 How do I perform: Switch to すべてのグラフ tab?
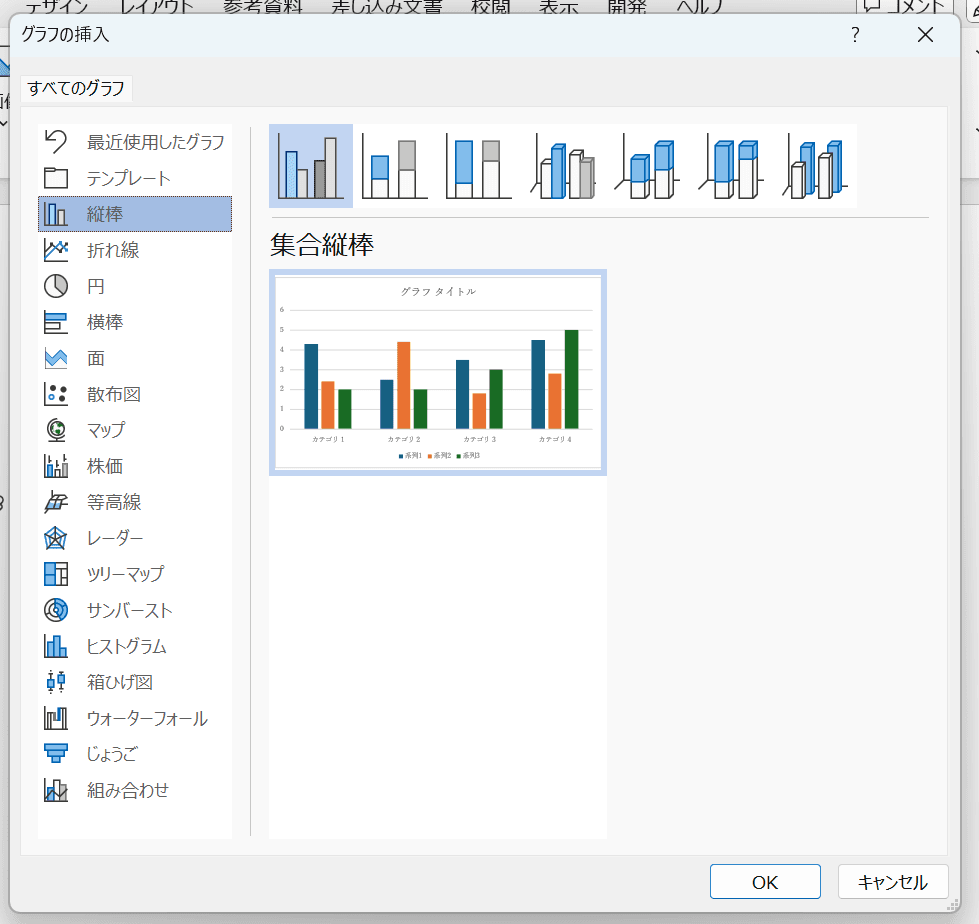click(x=76, y=88)
